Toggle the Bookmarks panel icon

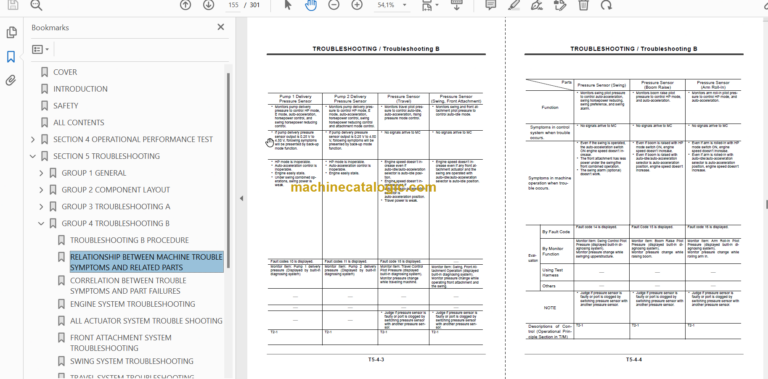pyautogui.click(x=11, y=57)
